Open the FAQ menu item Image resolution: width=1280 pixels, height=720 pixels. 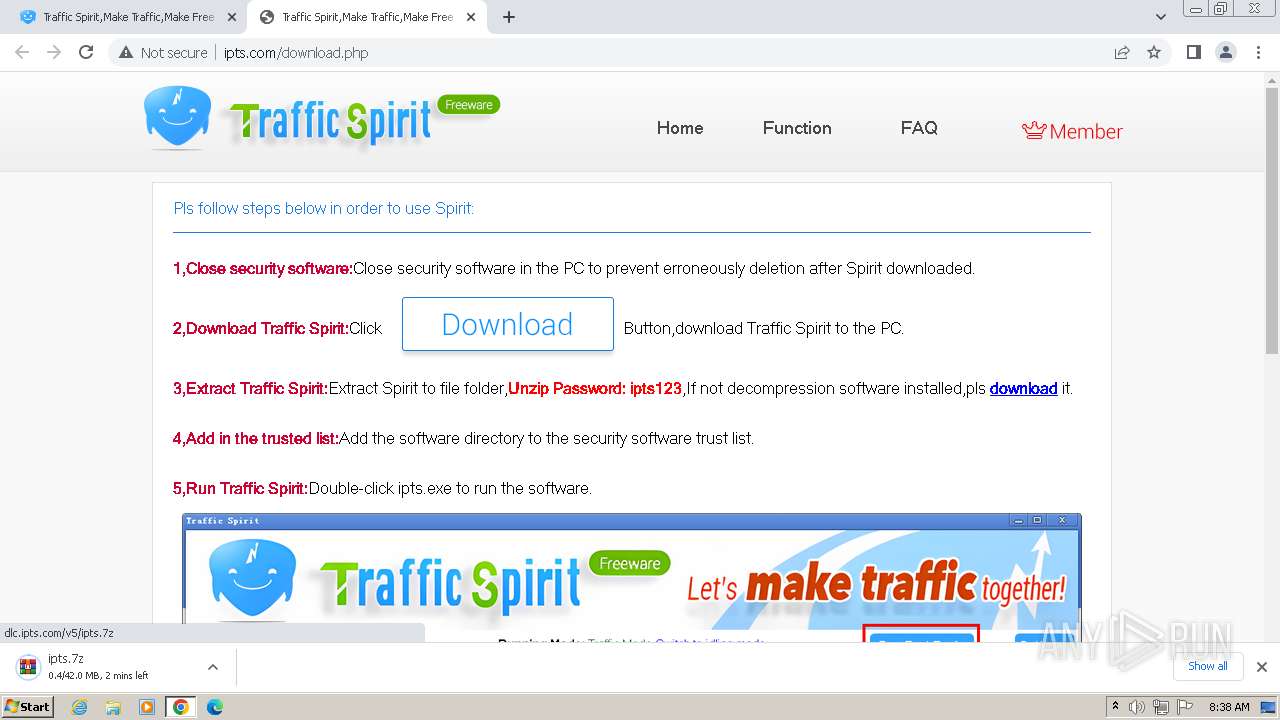[x=919, y=128]
